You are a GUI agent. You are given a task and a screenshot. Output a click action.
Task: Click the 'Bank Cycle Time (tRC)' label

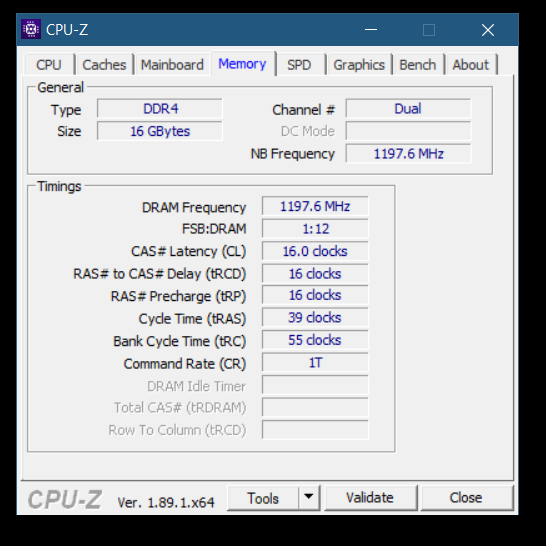coord(180,341)
